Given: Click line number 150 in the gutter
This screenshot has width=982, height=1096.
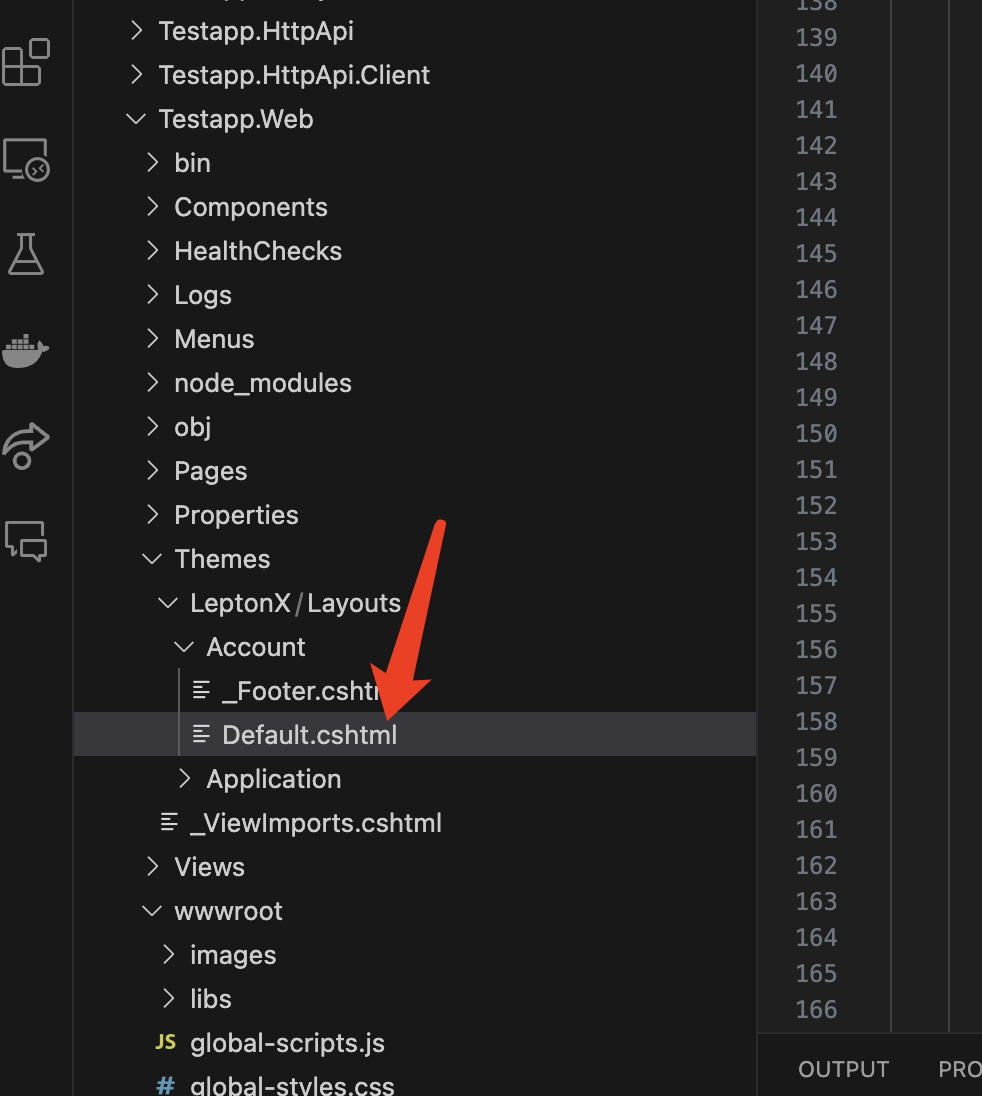Looking at the screenshot, I should [816, 433].
